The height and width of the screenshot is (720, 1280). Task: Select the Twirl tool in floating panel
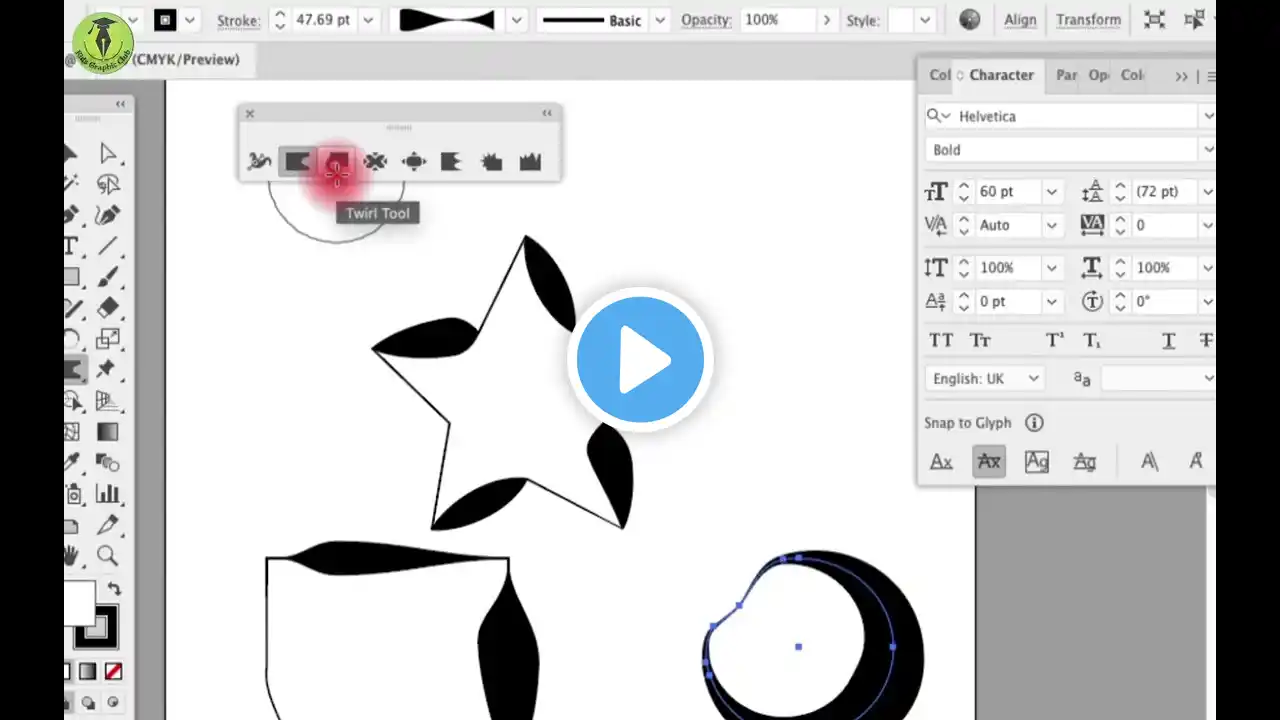point(337,161)
